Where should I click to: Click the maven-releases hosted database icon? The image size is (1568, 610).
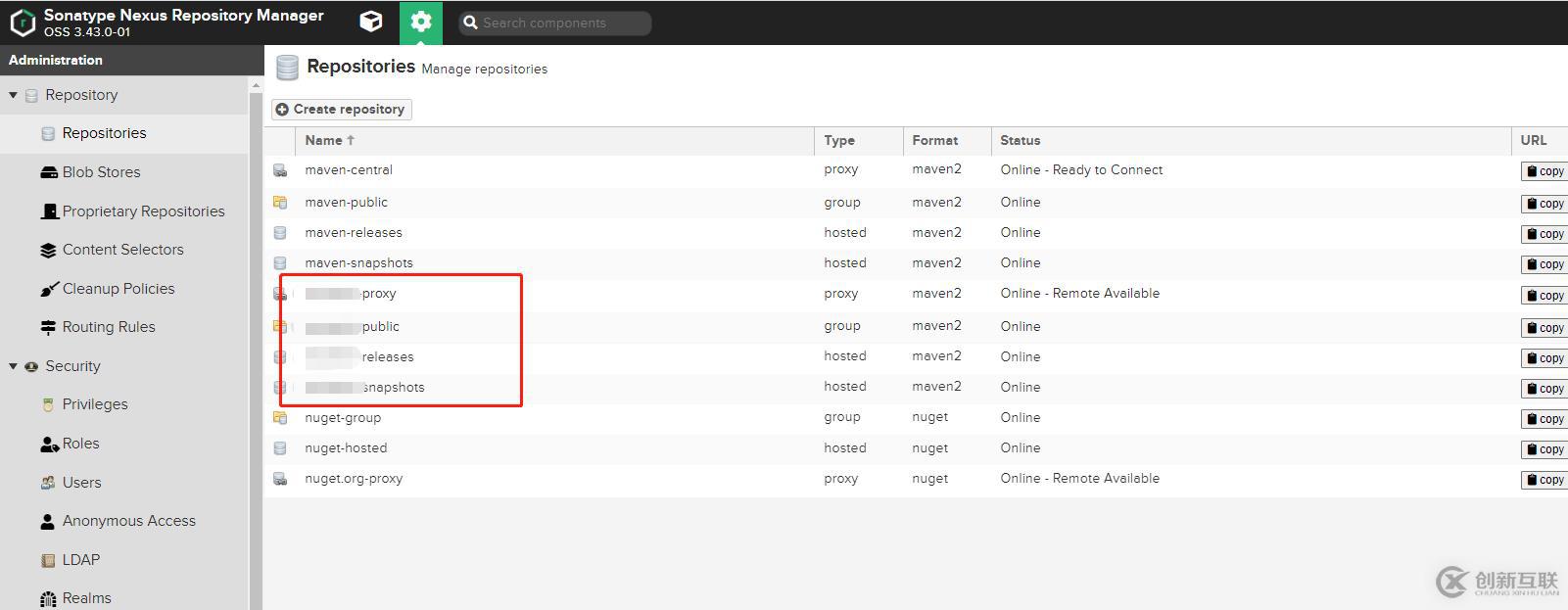click(280, 233)
